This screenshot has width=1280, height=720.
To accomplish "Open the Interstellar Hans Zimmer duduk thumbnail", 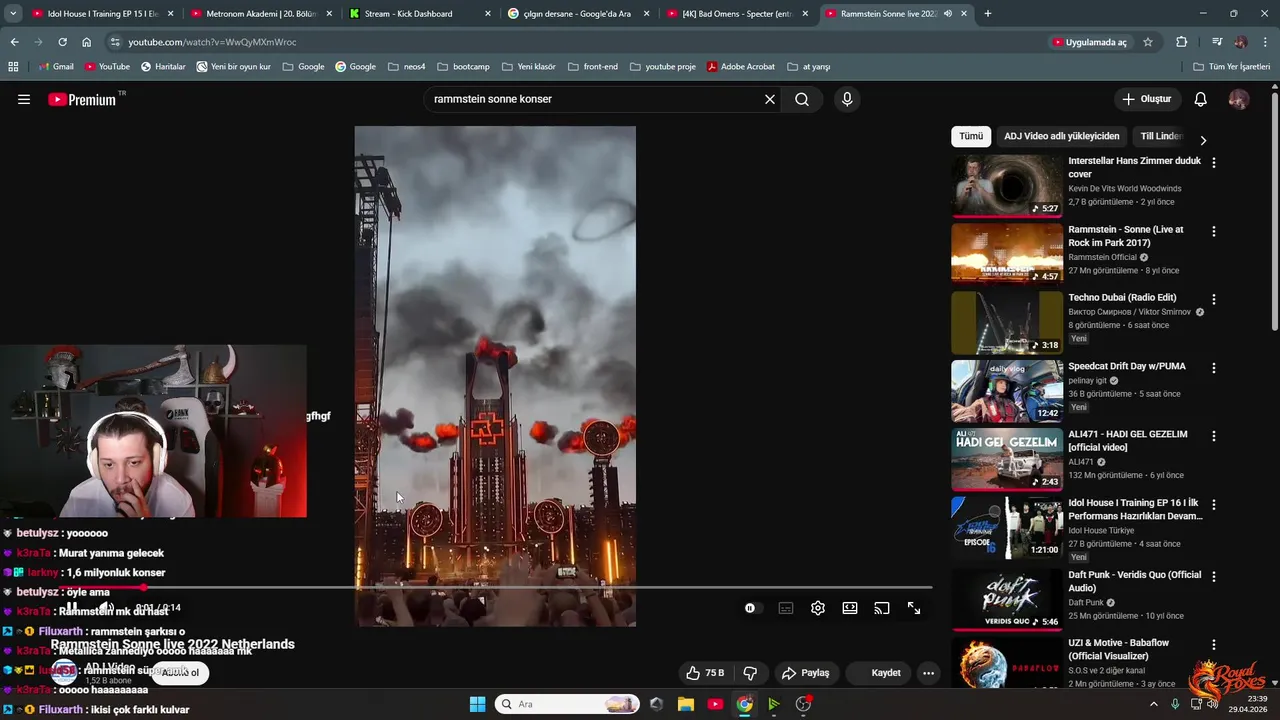I will pos(1007,185).
